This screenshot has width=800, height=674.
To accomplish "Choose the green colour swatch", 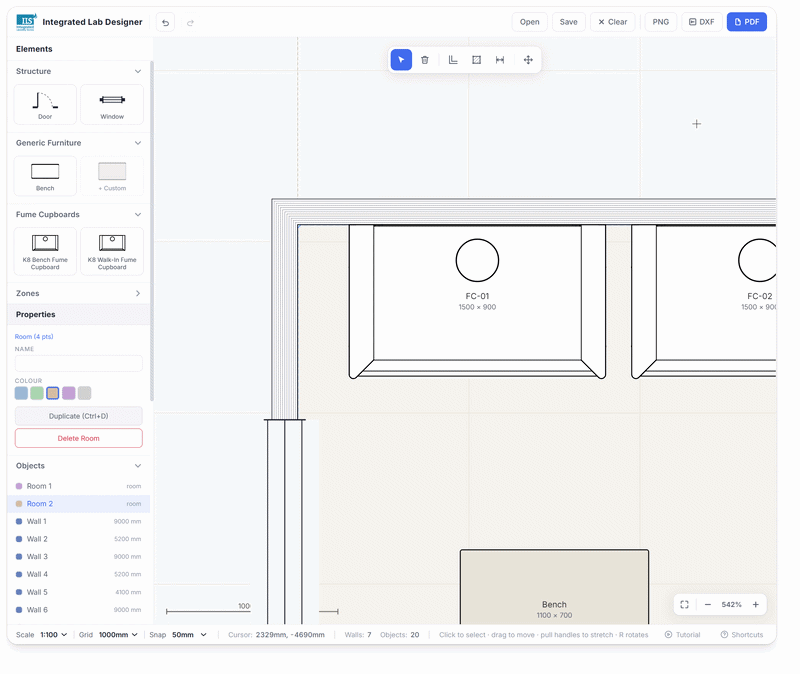I will tap(37, 393).
